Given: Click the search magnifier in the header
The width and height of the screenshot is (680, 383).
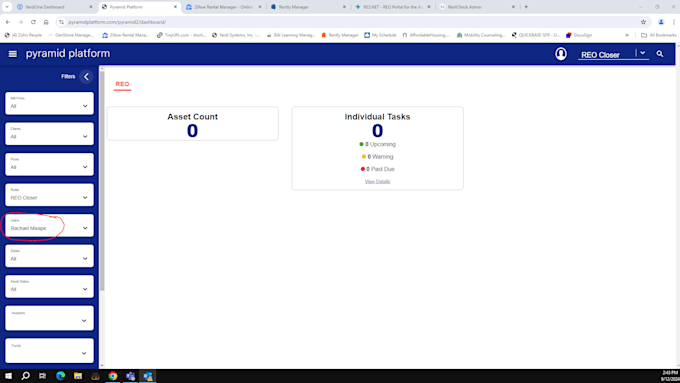Looking at the screenshot, I should click(x=660, y=54).
